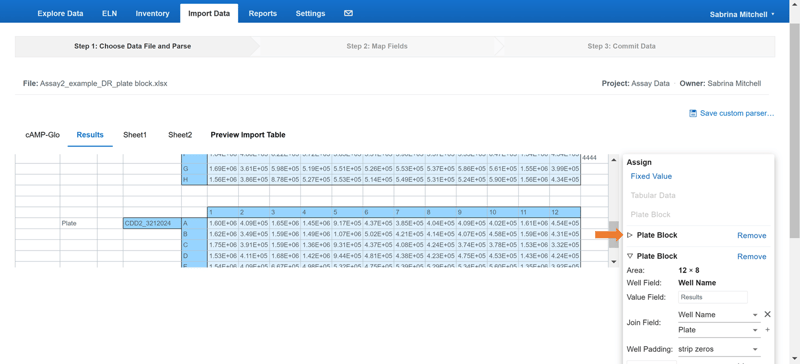
Task: Collapse the expanded Plate Block section
Action: pyautogui.click(x=630, y=256)
